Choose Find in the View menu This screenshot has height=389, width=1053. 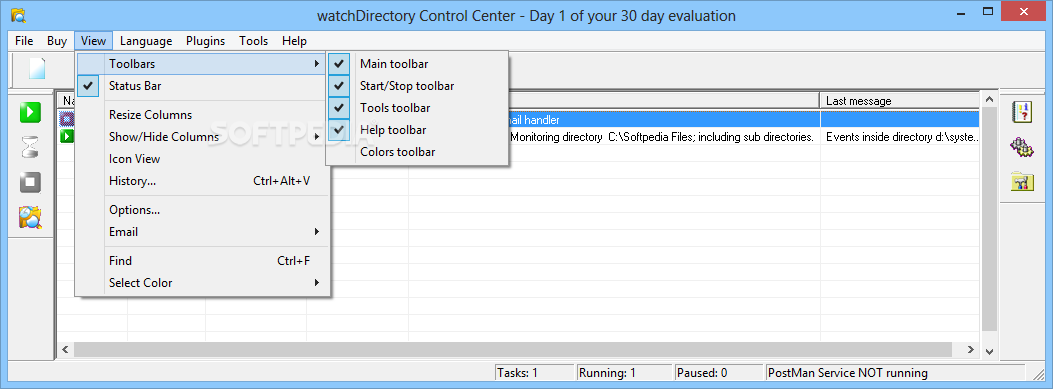pos(203,261)
